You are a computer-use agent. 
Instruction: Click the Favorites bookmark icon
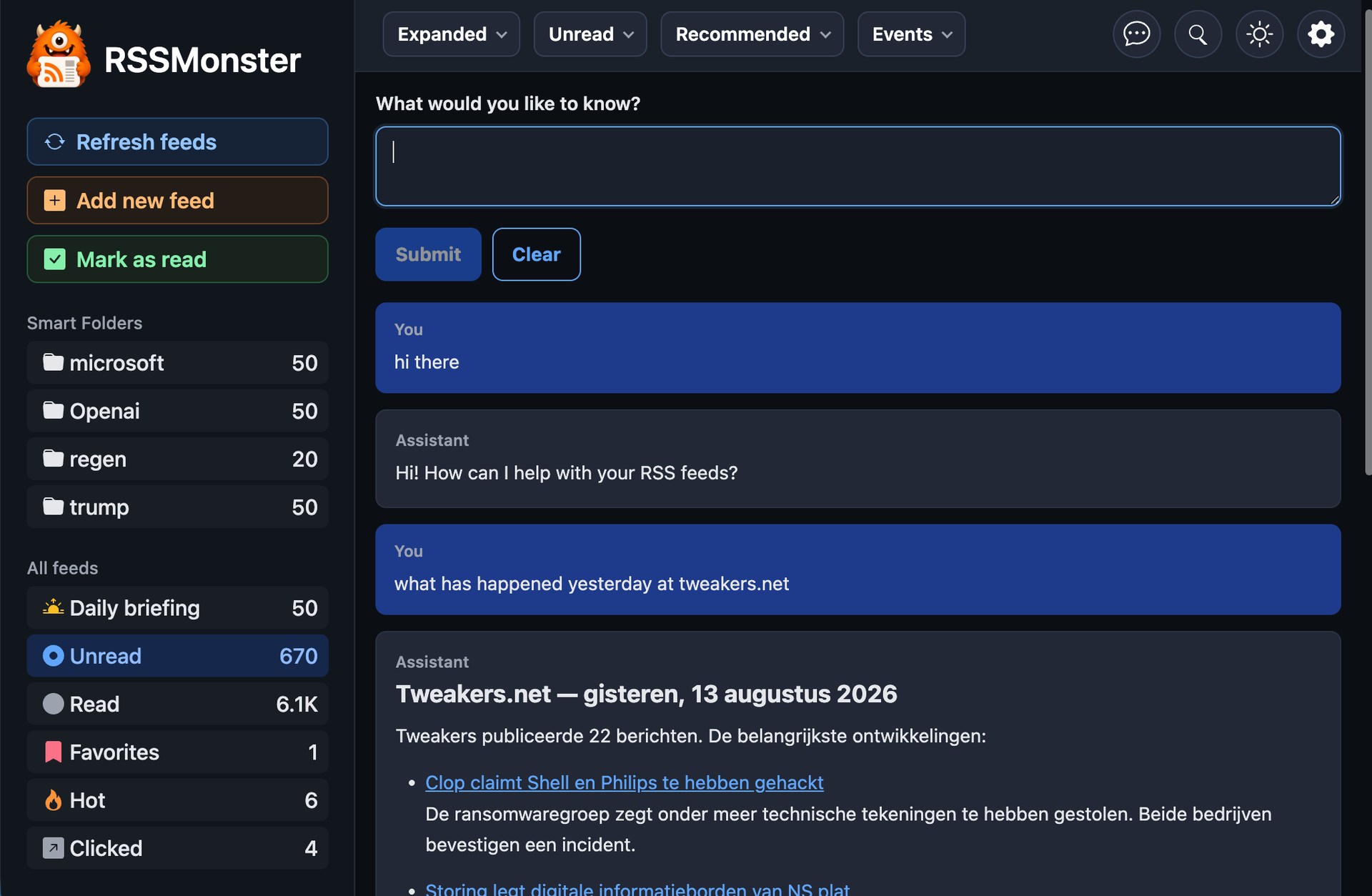point(53,752)
